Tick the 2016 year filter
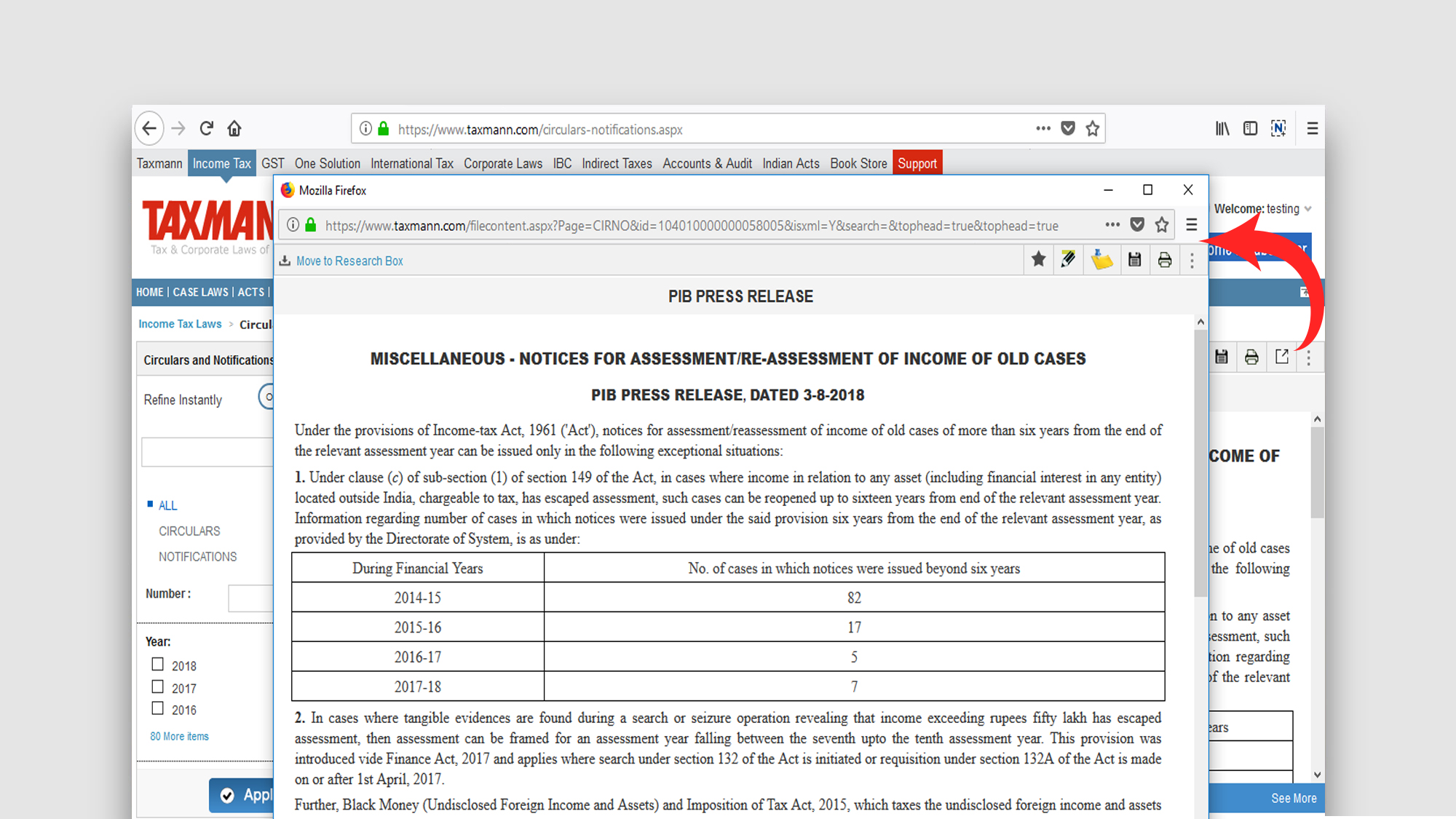This screenshot has height=819, width=1456. click(x=157, y=708)
